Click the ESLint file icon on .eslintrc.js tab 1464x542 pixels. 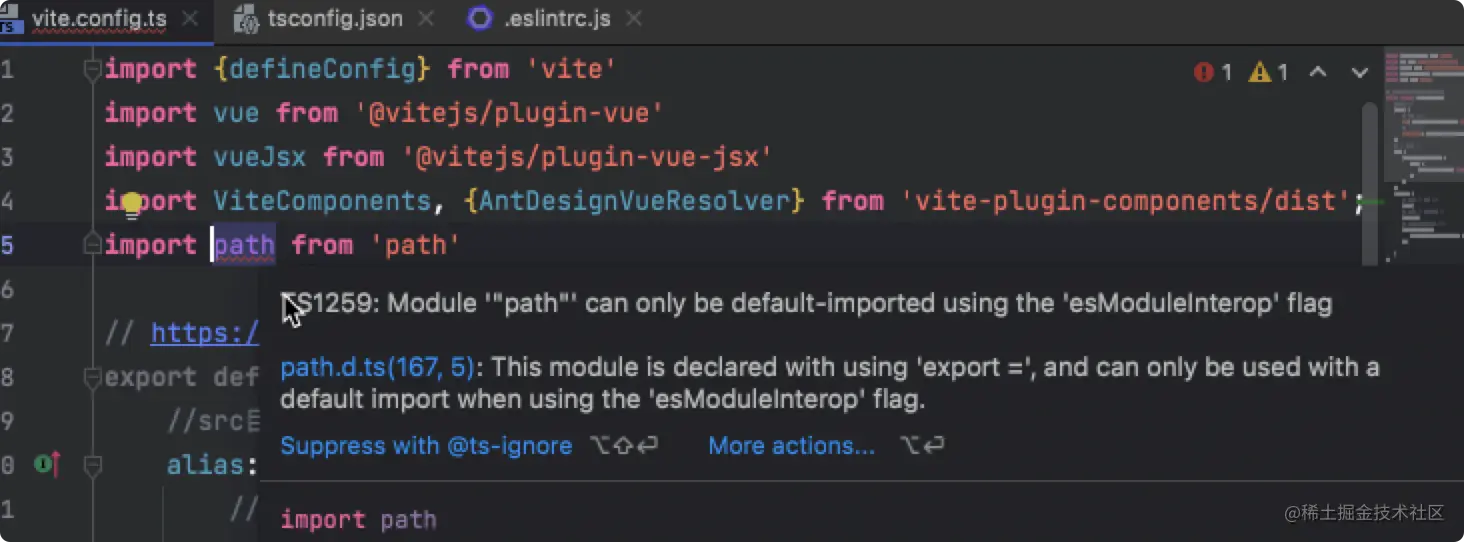pyautogui.click(x=481, y=18)
